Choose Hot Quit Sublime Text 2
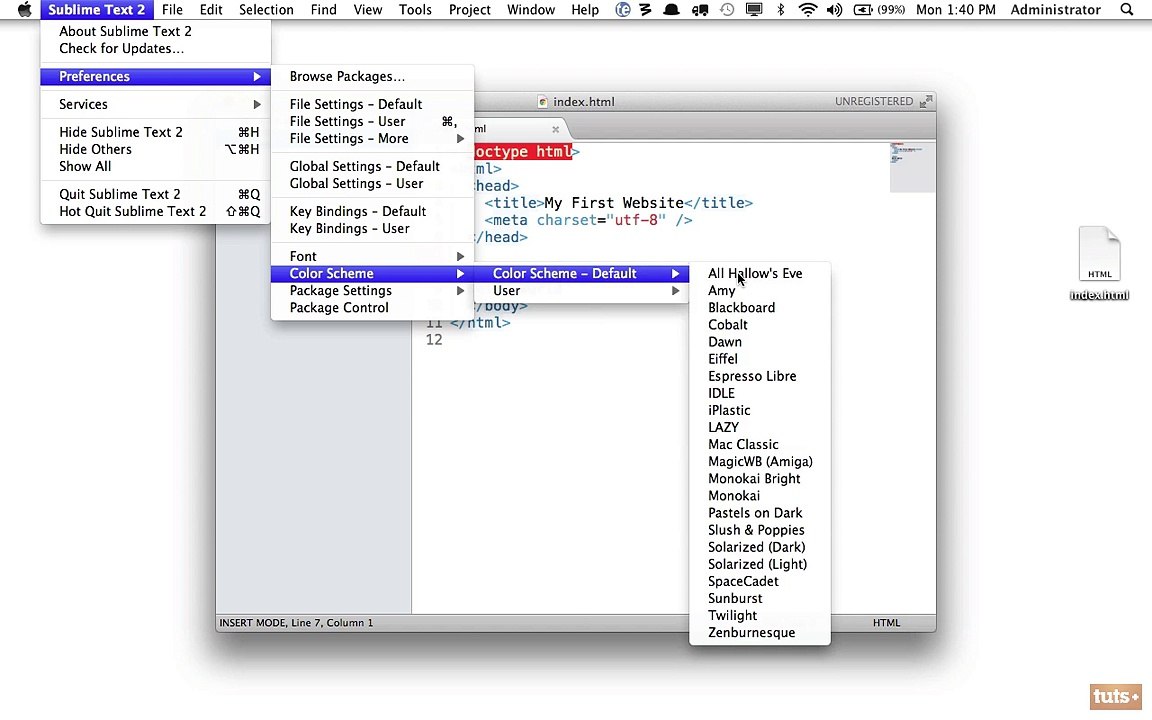The image size is (1152, 720). coord(156,212)
